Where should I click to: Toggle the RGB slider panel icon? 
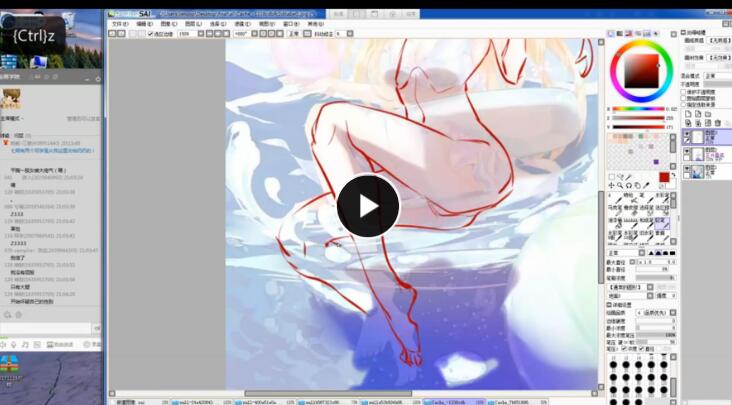620,34
